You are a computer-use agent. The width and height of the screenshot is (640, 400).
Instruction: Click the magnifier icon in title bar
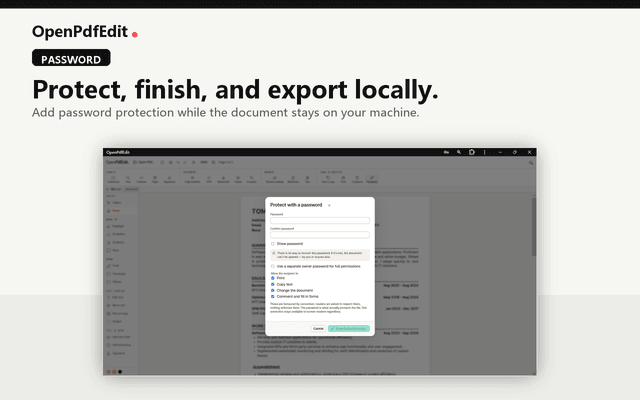[x=459, y=152]
